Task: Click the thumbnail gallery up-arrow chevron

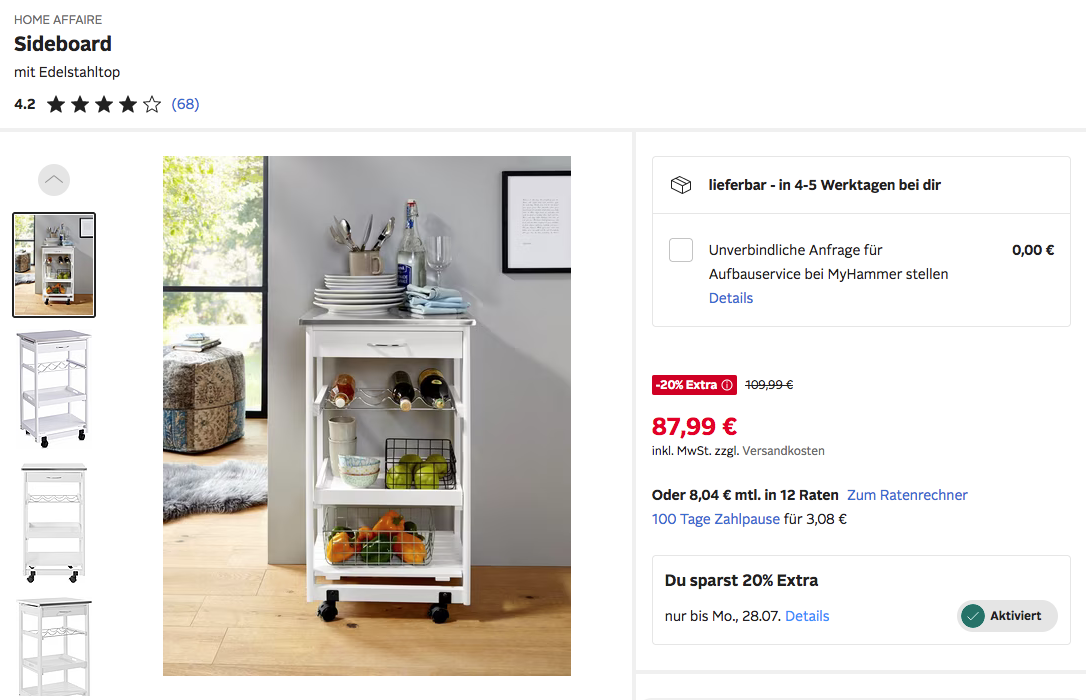Action: tap(54, 180)
